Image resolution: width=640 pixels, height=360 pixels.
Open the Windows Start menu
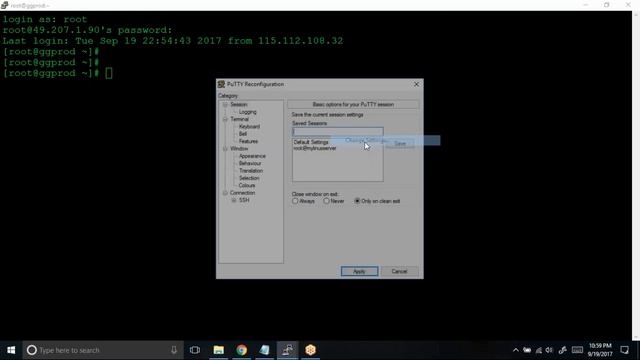pos(11,350)
